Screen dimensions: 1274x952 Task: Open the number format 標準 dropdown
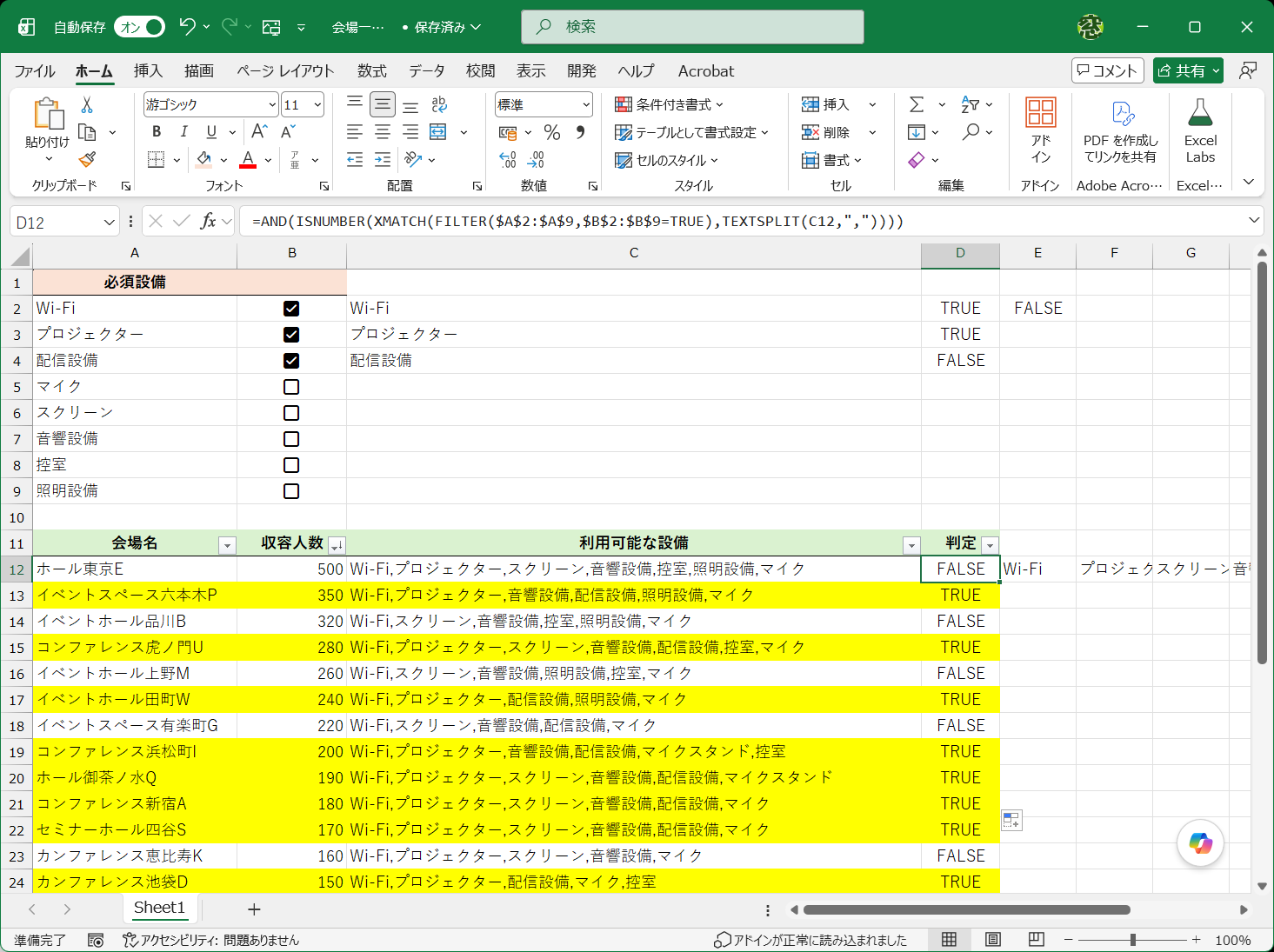(x=586, y=105)
